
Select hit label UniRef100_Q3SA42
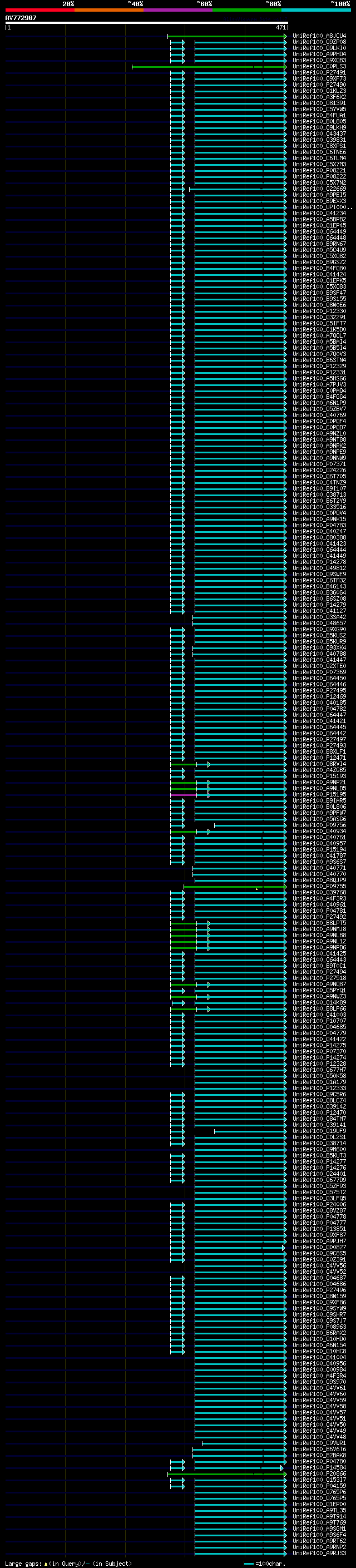pyautogui.click(x=319, y=617)
